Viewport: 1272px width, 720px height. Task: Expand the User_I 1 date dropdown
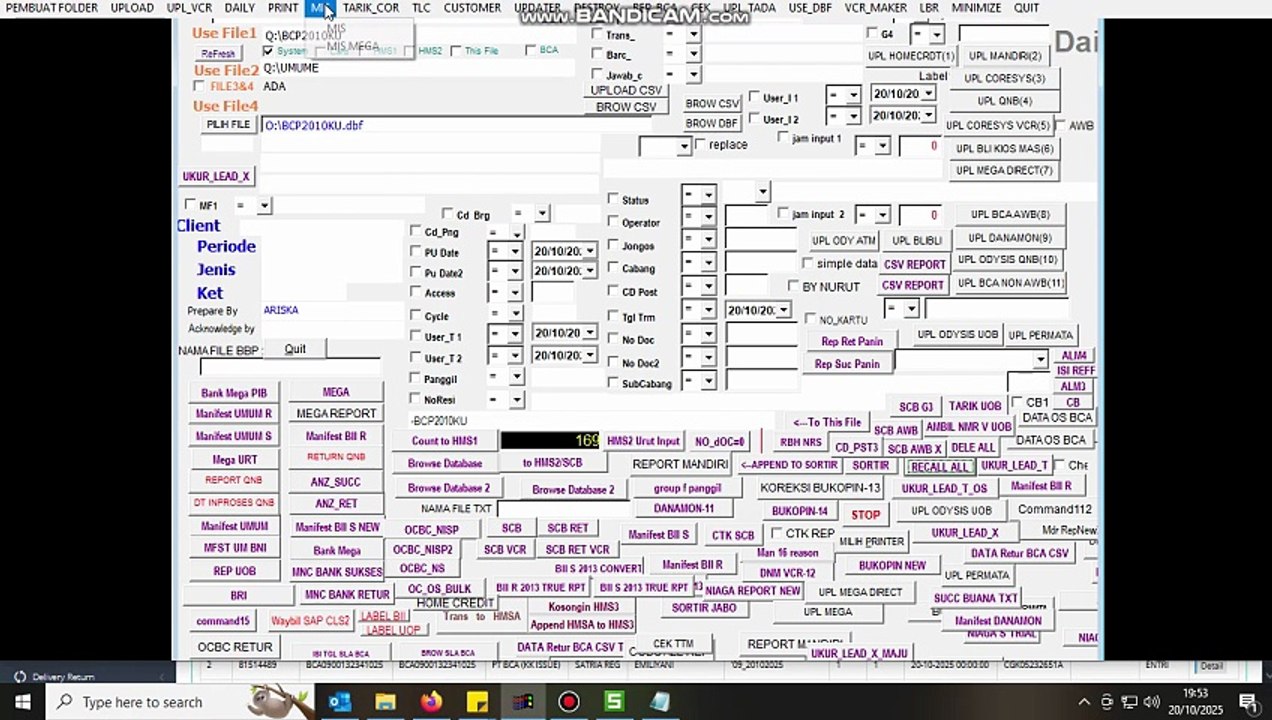click(928, 93)
